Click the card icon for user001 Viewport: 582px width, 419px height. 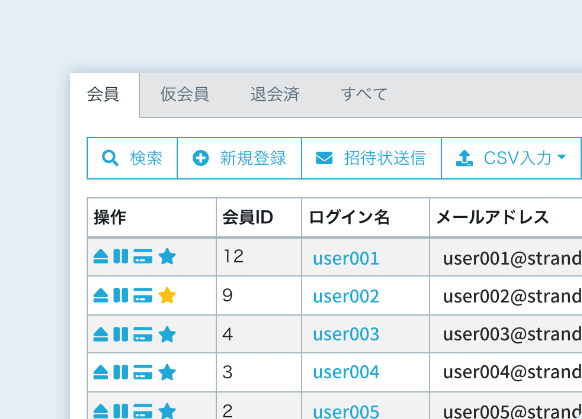143,256
